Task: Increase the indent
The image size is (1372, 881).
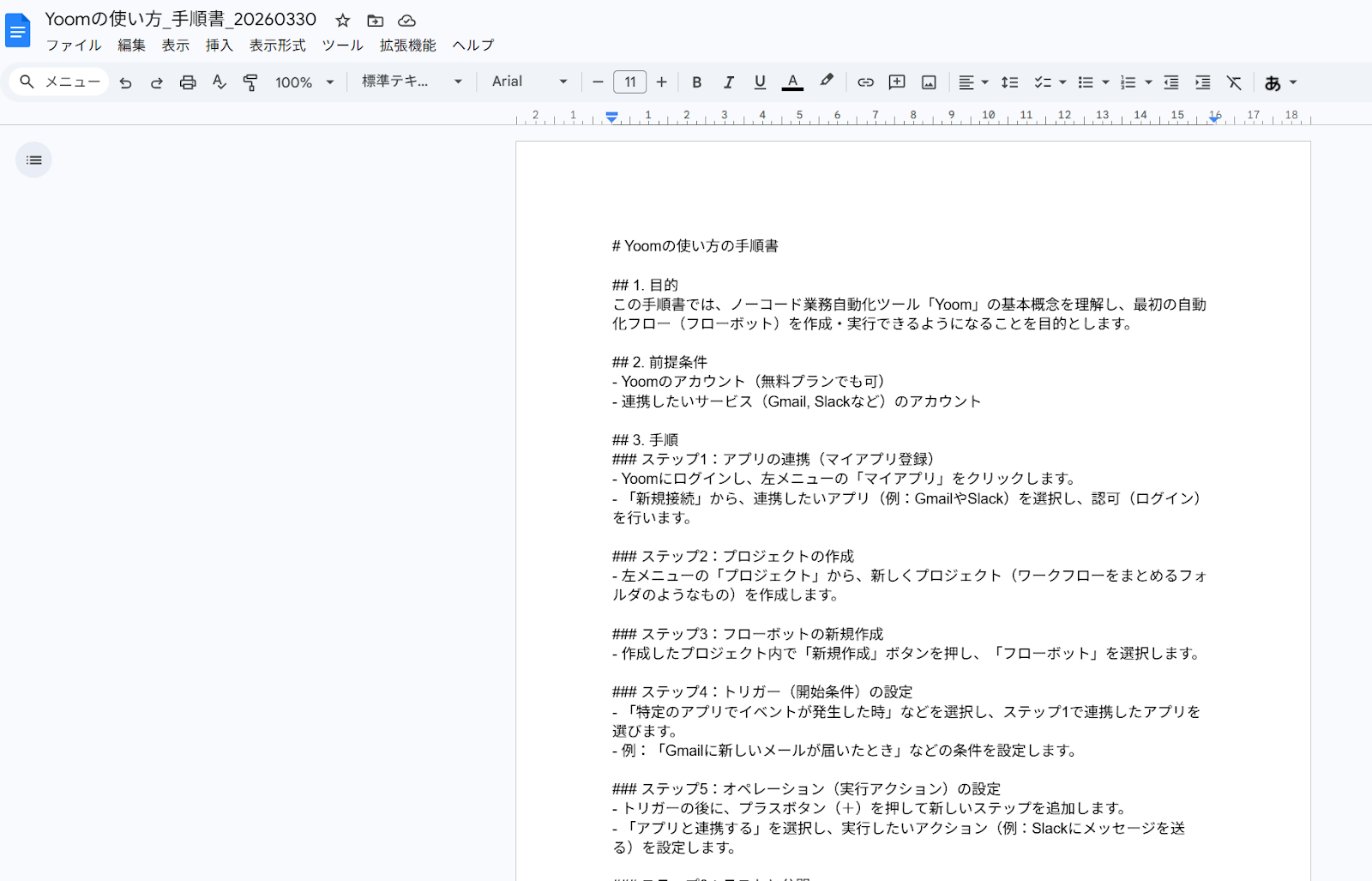Action: click(1203, 82)
